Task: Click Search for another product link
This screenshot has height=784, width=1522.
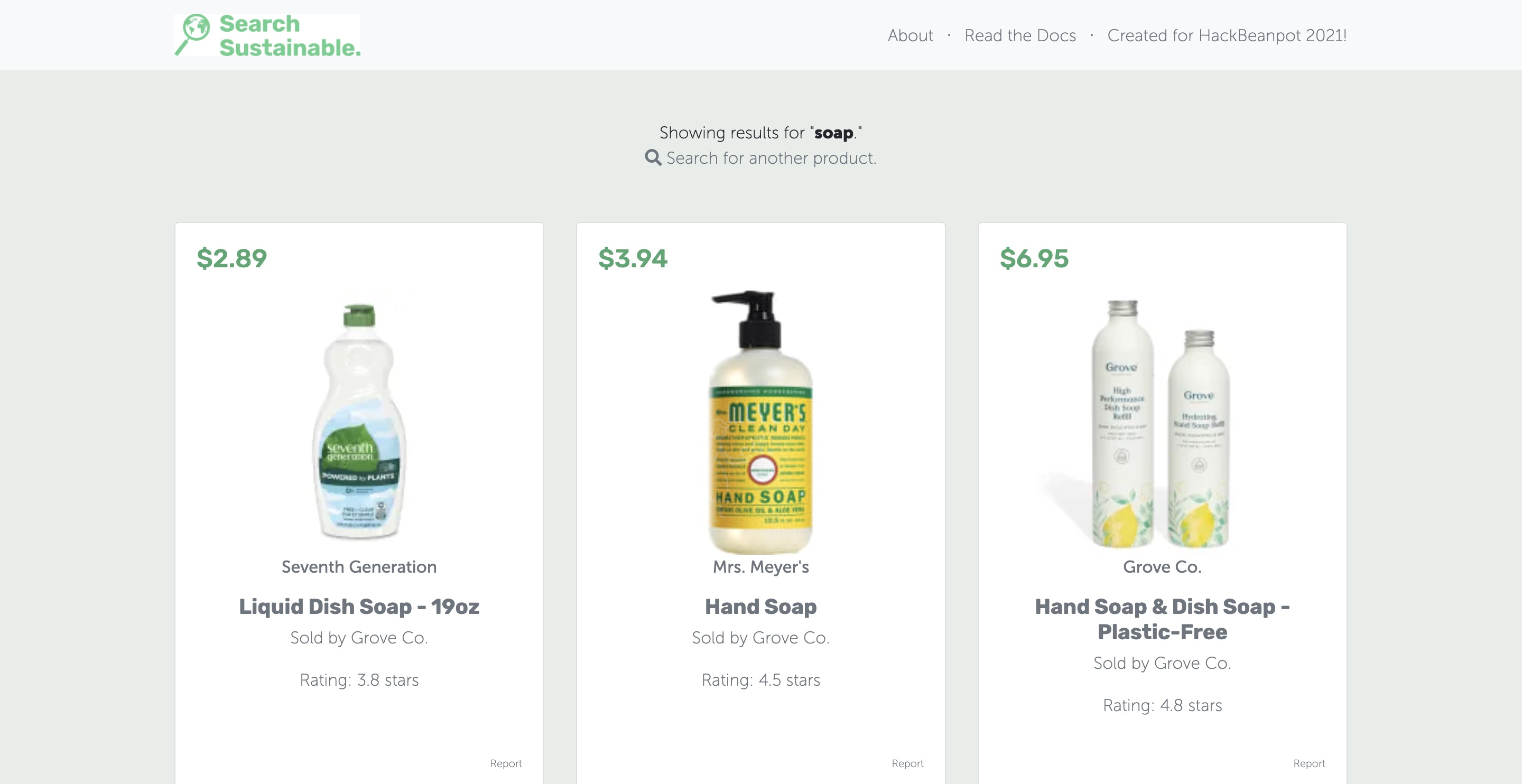Action: tap(771, 158)
